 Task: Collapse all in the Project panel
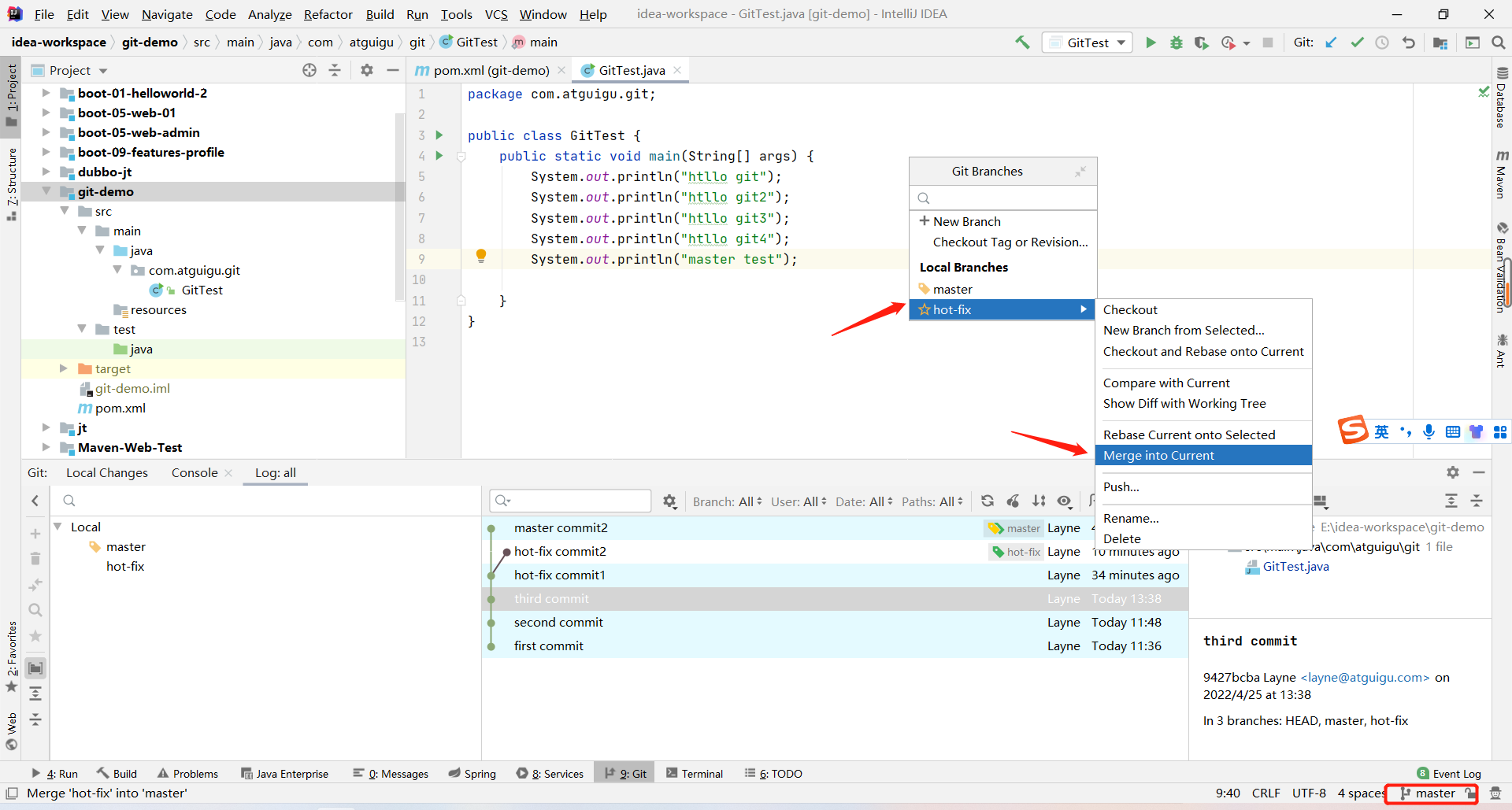point(335,70)
